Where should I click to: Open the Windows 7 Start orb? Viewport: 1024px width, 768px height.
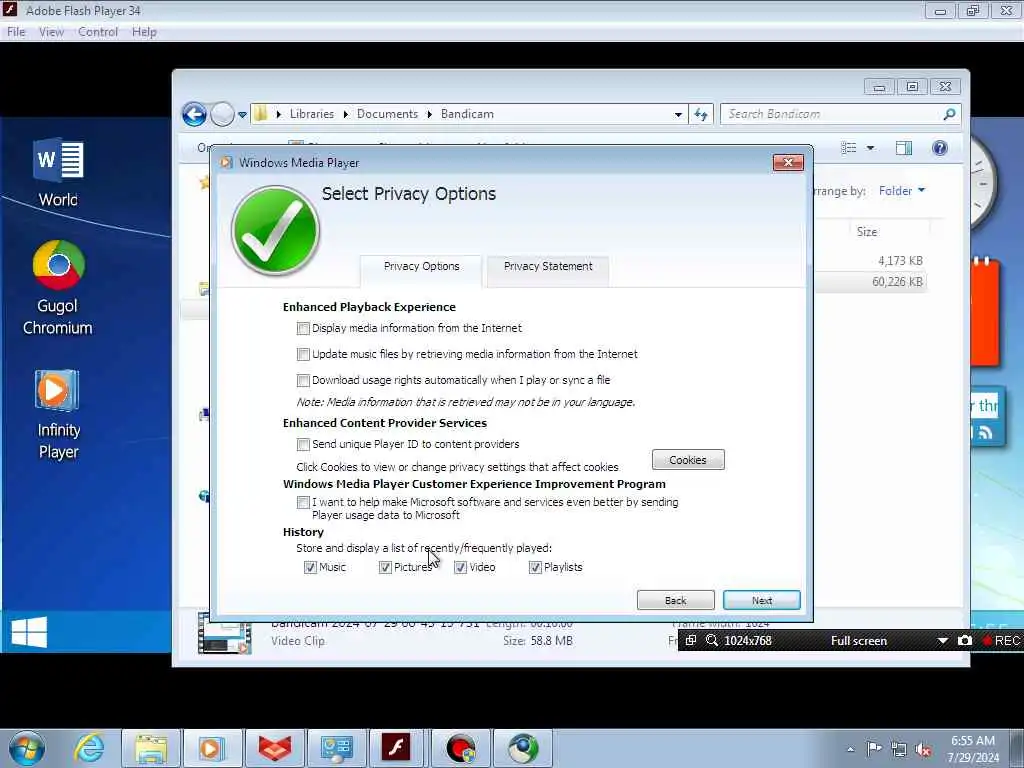point(27,748)
